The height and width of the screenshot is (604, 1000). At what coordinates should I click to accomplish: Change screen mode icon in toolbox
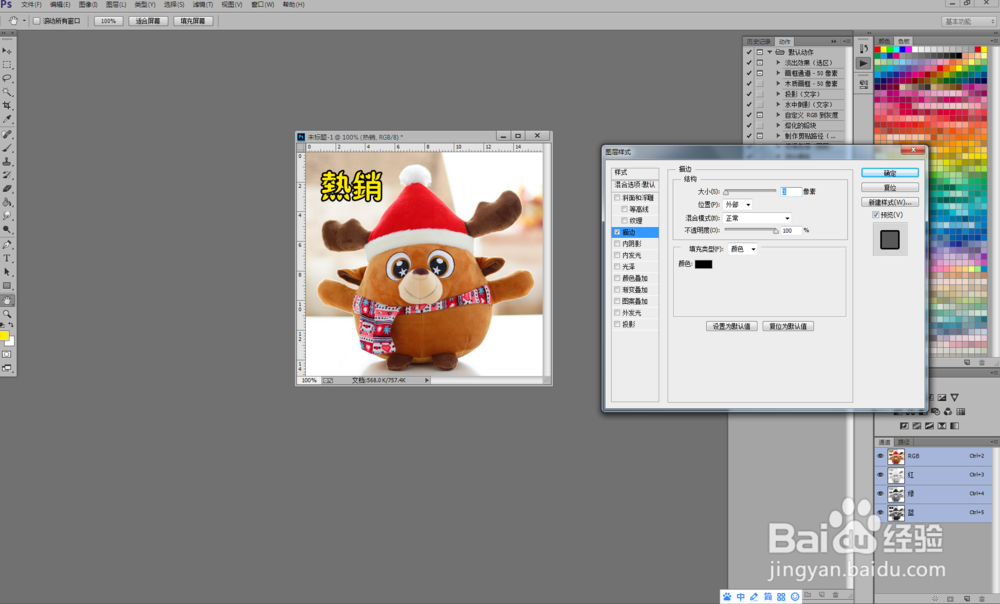click(x=7, y=368)
